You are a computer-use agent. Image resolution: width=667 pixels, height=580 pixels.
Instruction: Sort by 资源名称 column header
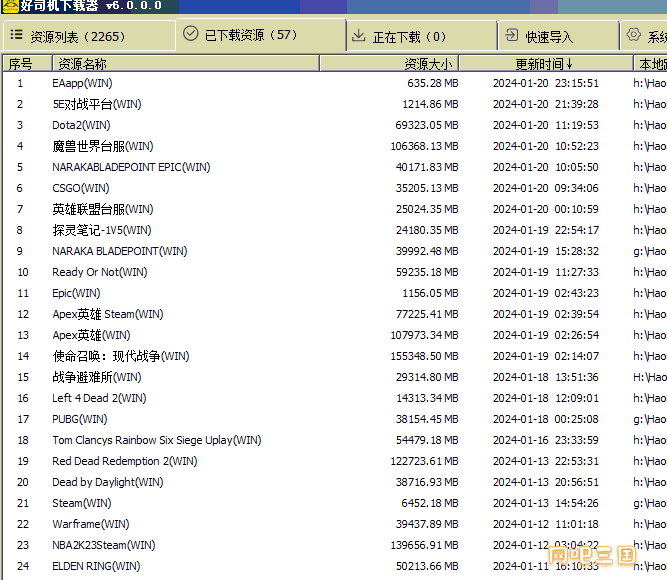pos(185,64)
